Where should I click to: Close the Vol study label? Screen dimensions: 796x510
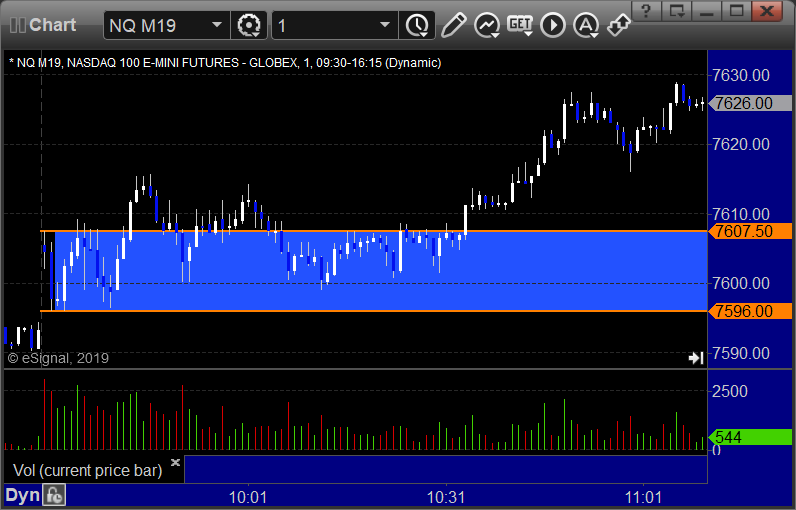175,462
